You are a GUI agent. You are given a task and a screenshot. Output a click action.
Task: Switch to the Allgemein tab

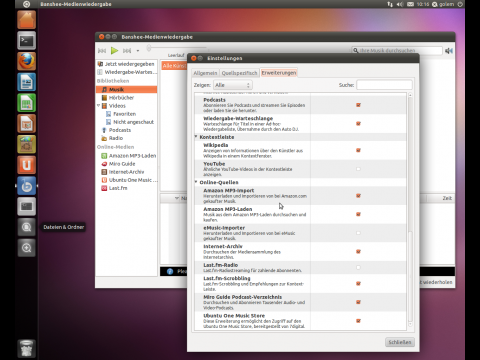(x=205, y=73)
